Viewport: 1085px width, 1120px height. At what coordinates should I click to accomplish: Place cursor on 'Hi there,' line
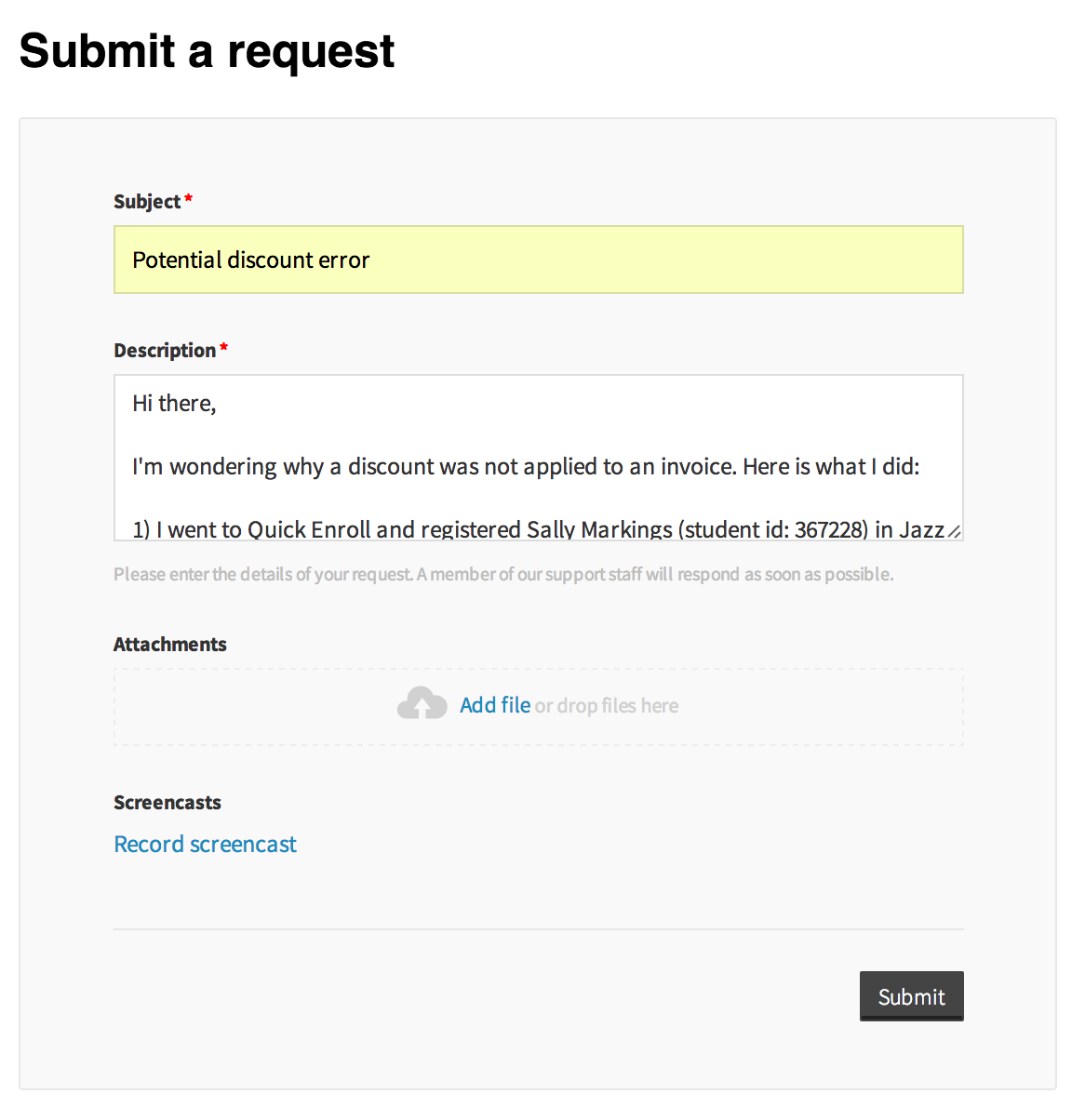point(174,403)
